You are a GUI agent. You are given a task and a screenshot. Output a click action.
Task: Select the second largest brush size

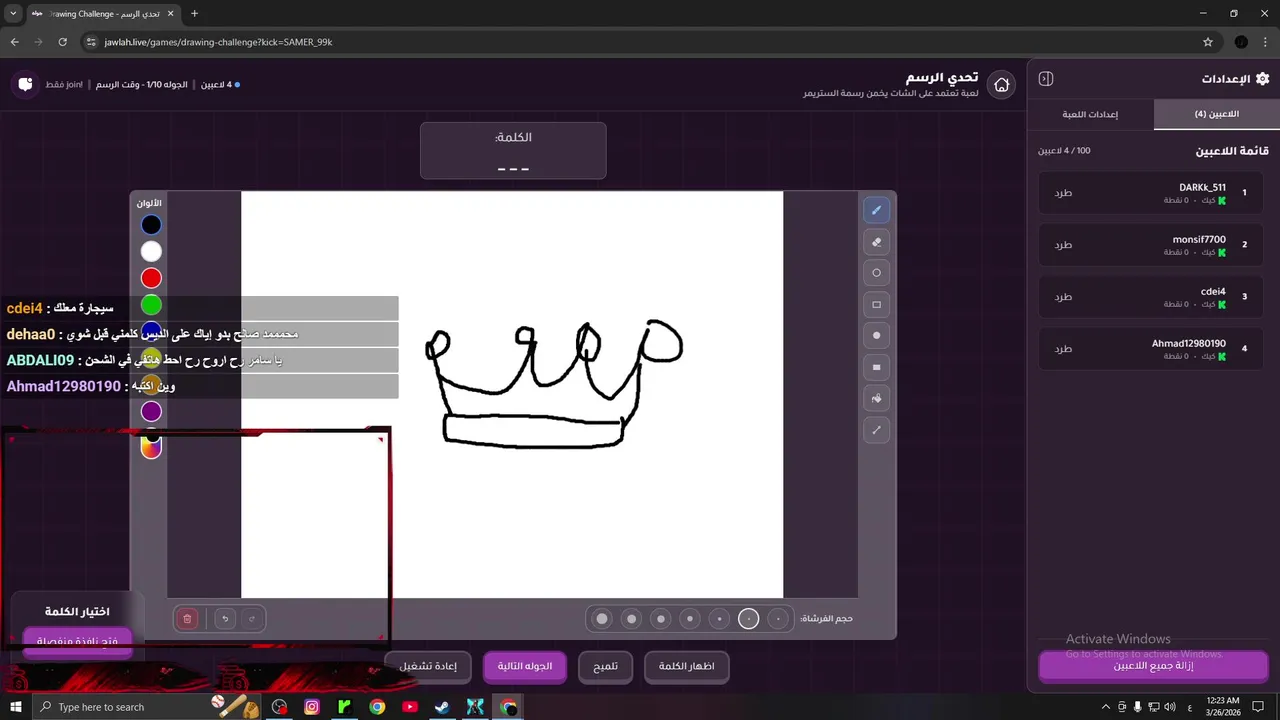click(631, 619)
